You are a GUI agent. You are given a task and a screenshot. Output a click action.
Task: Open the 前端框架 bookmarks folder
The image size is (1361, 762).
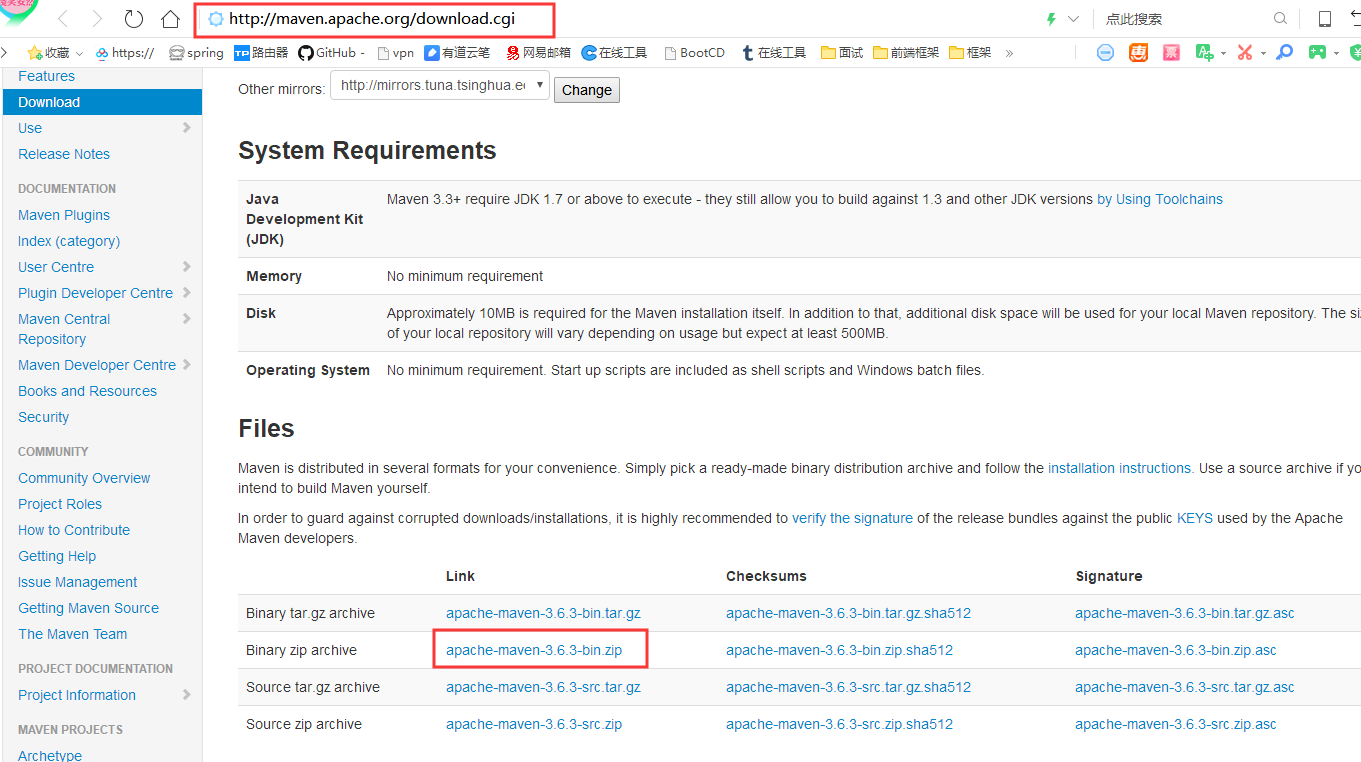906,53
